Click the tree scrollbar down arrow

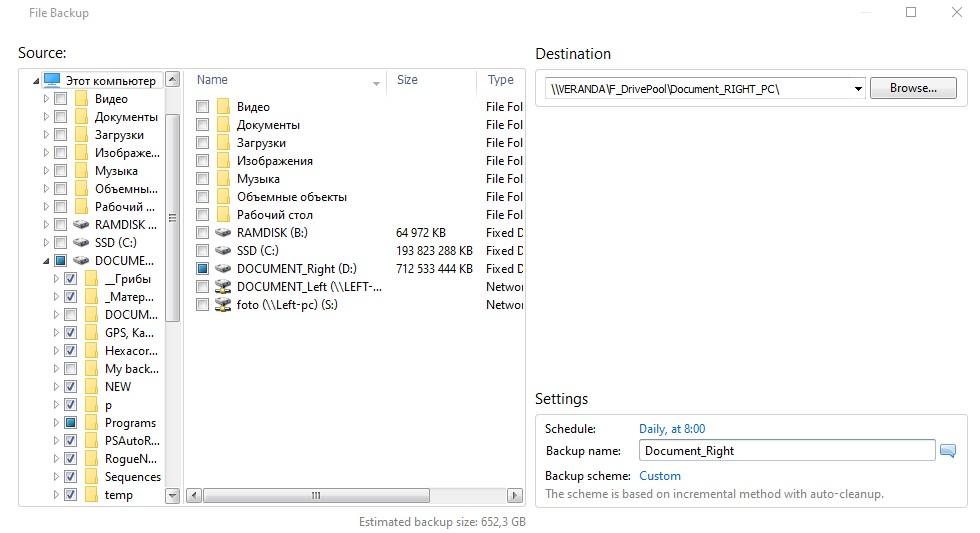[173, 496]
